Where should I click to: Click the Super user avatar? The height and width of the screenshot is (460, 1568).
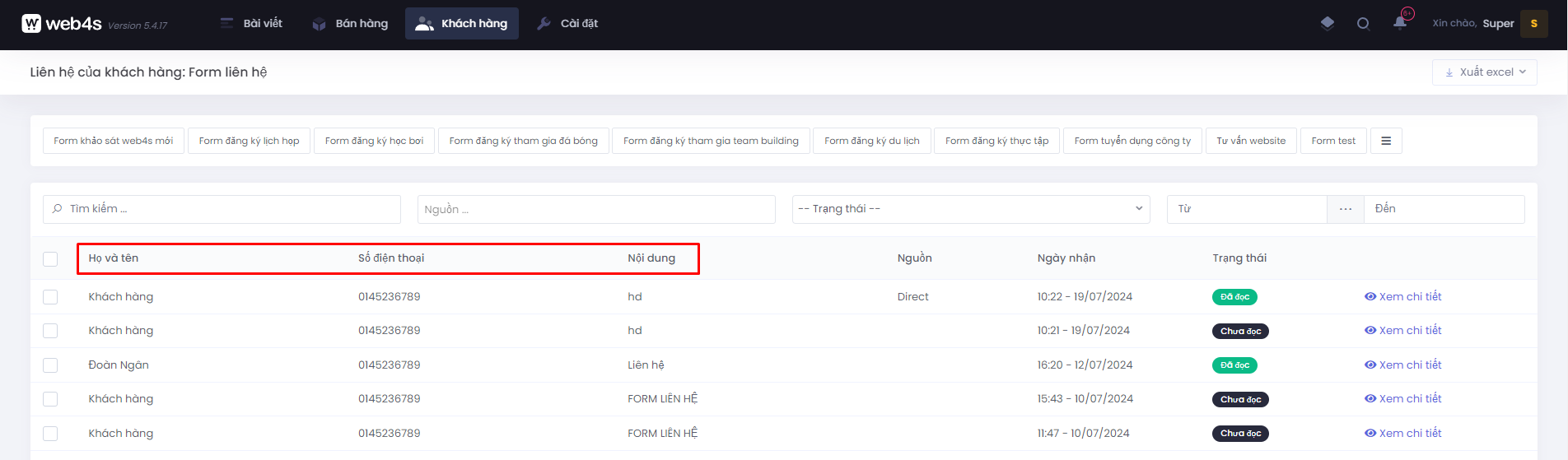1533,24
